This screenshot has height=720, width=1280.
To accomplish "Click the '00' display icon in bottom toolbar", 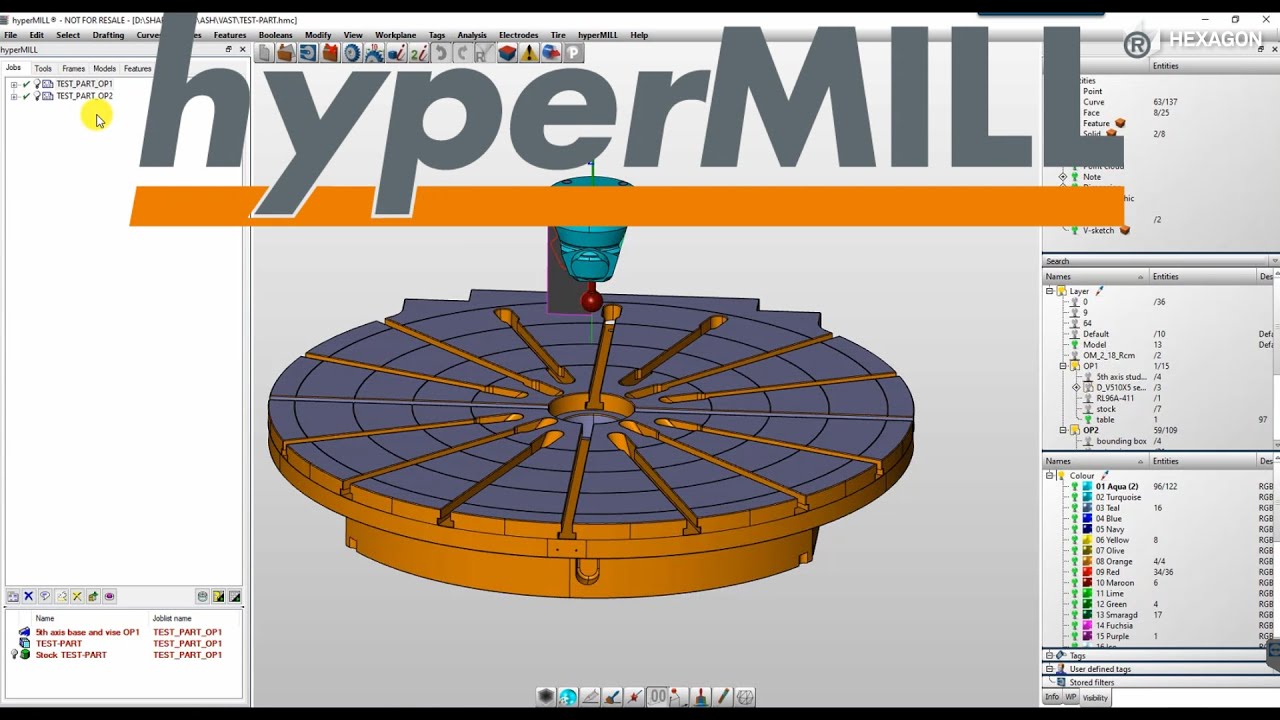I will pos(657,696).
